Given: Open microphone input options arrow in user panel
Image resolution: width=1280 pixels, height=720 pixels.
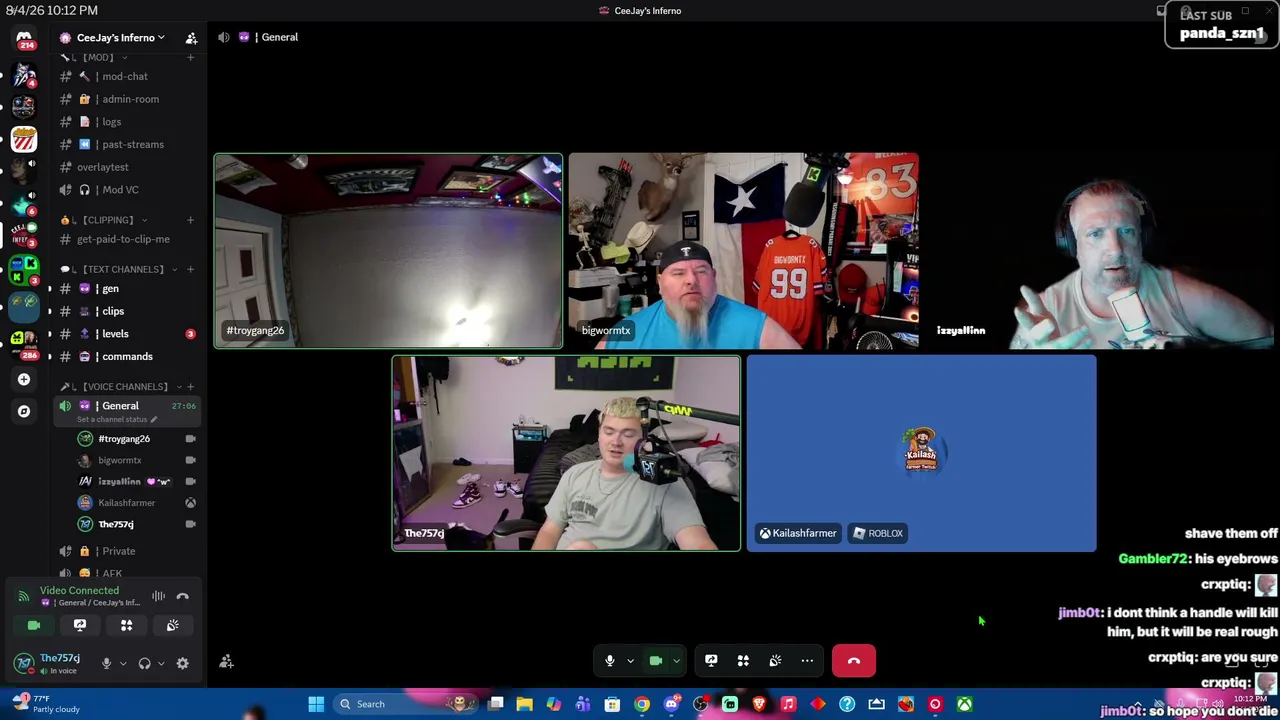Looking at the screenshot, I should pos(123,663).
